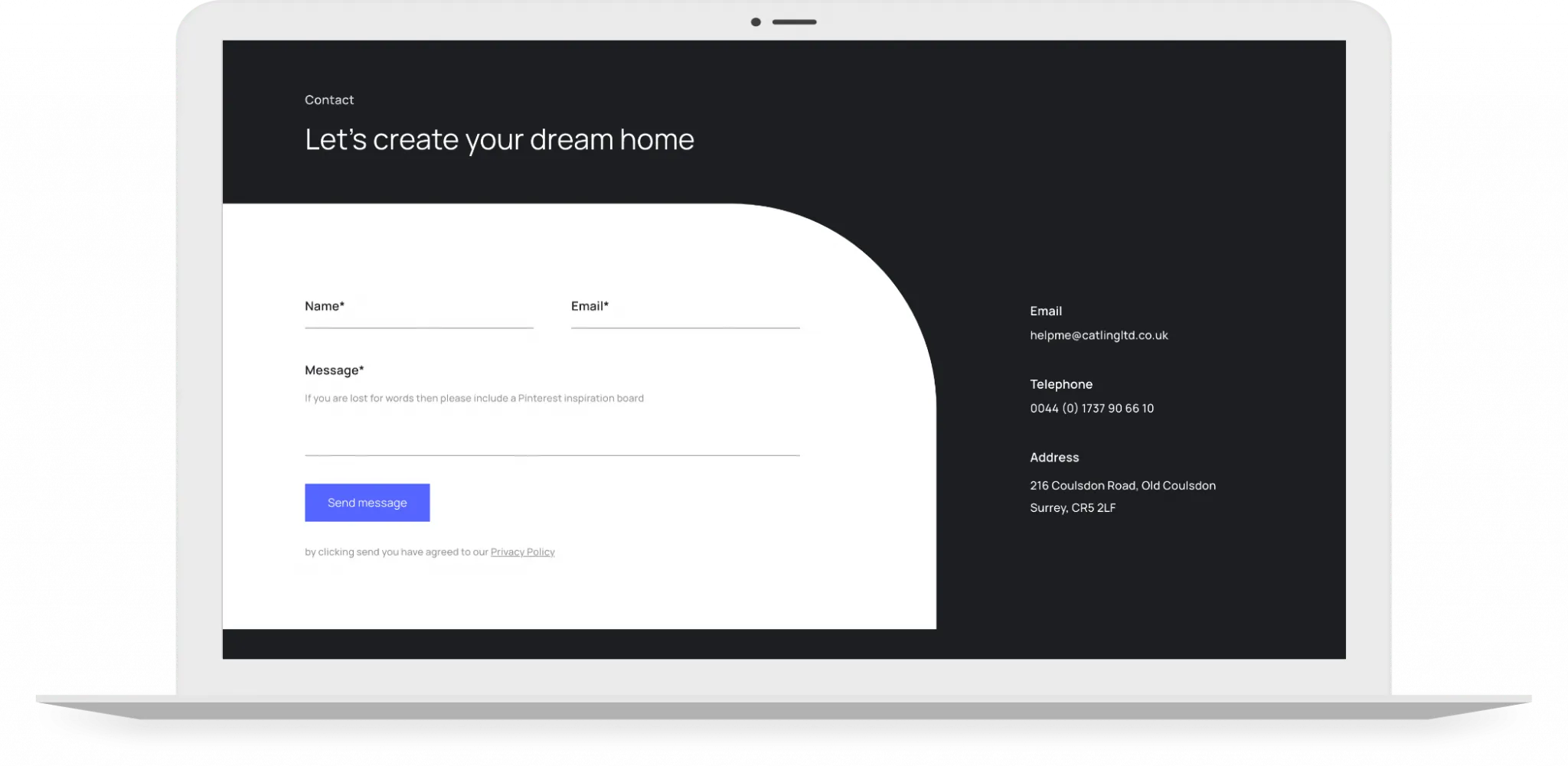
Task: Click the Name input field
Action: point(419,312)
